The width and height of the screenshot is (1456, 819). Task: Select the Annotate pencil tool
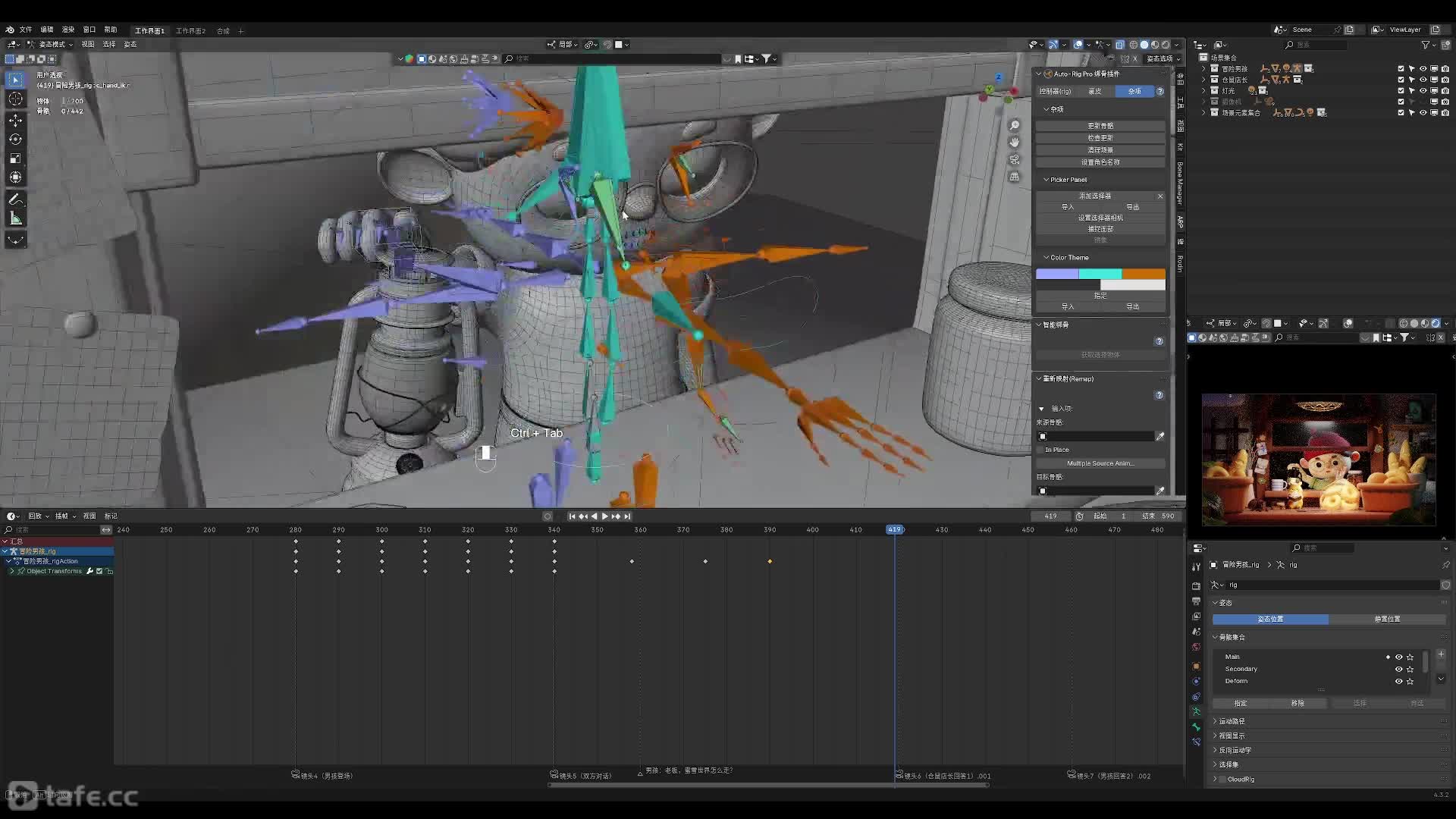(x=15, y=199)
